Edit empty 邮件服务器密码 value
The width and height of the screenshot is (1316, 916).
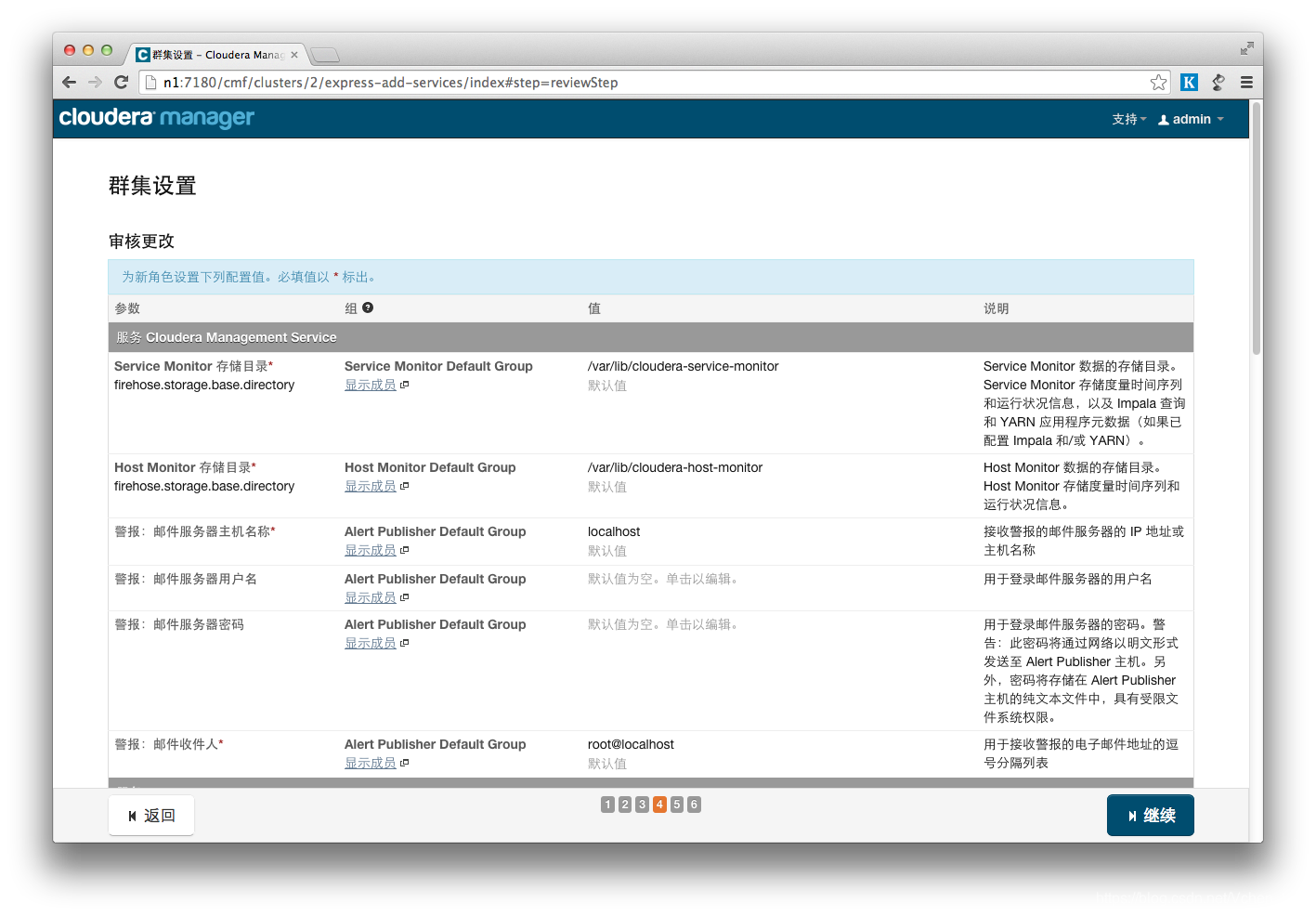[665, 624]
